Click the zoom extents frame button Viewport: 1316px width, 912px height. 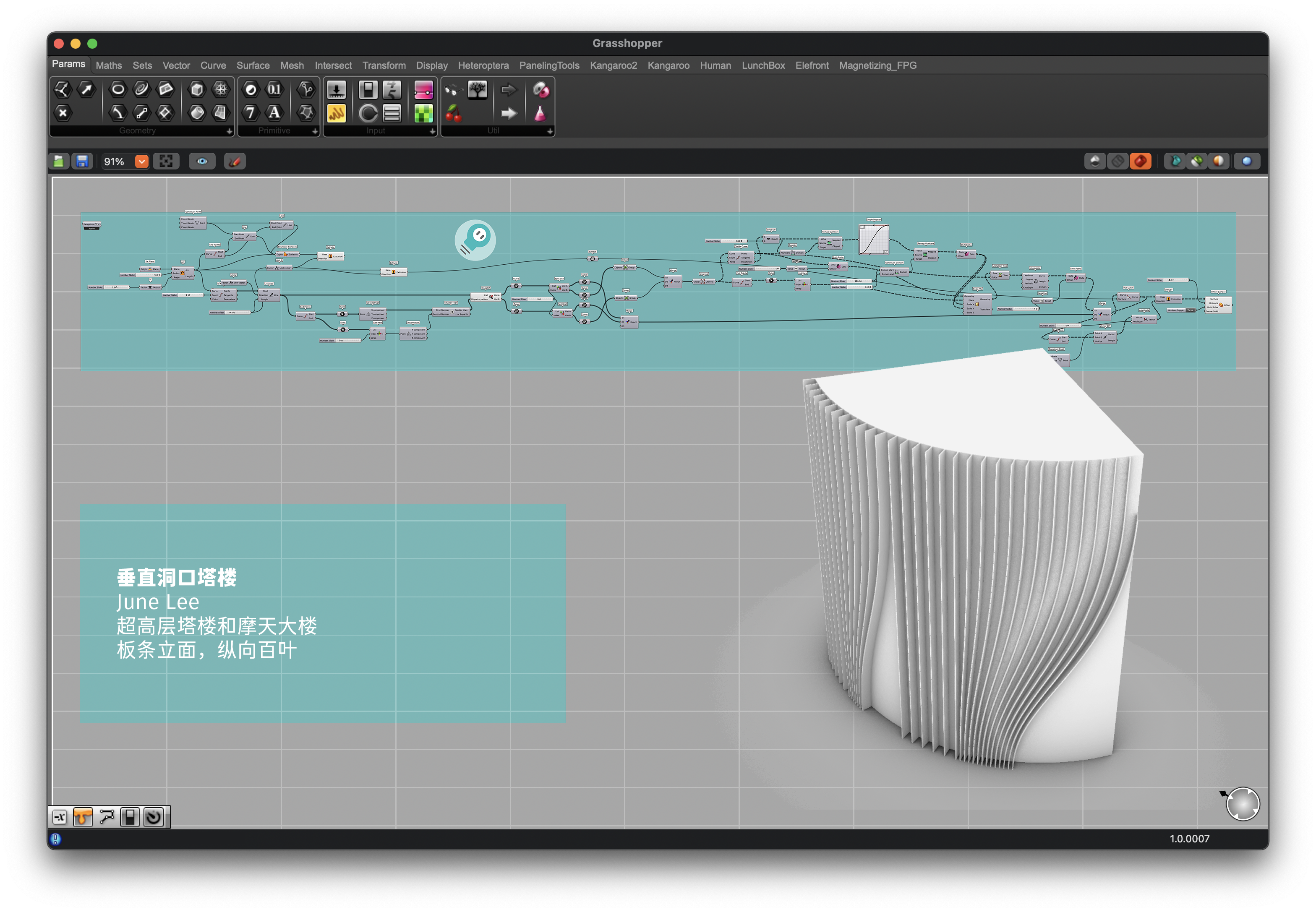point(166,162)
